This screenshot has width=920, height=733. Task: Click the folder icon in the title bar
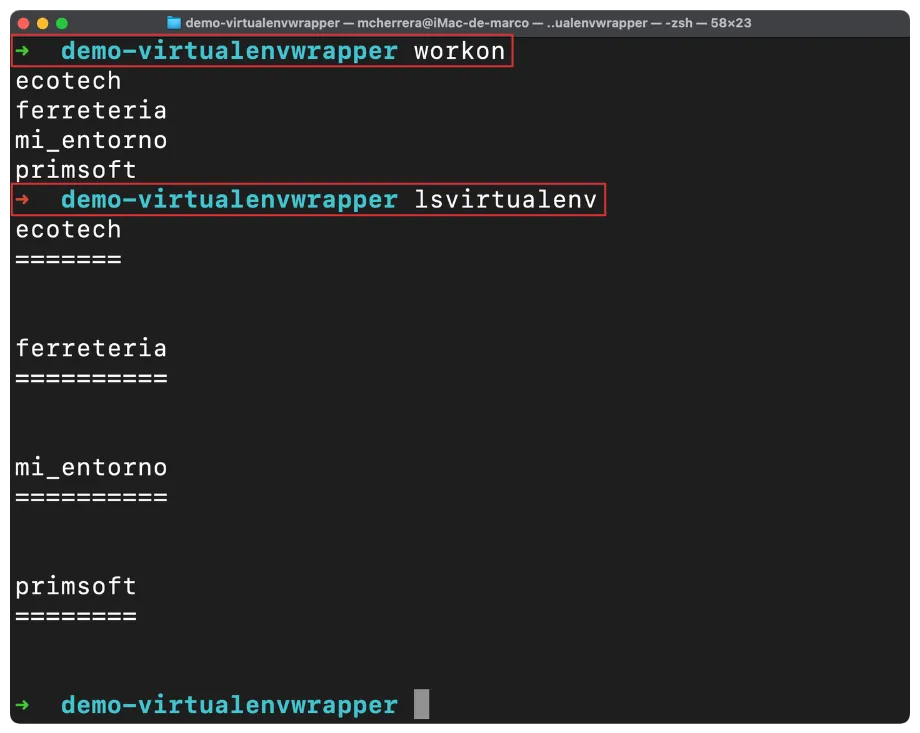174,23
